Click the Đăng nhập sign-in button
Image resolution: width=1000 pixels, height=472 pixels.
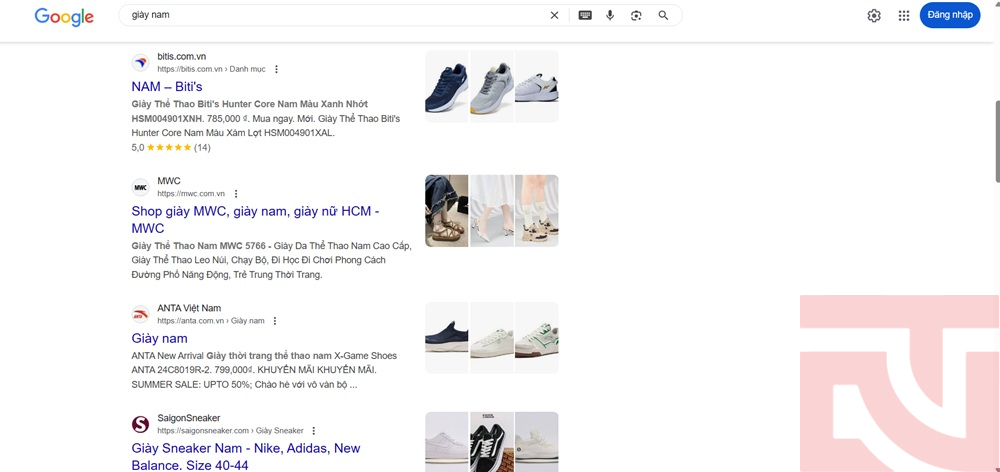point(950,15)
